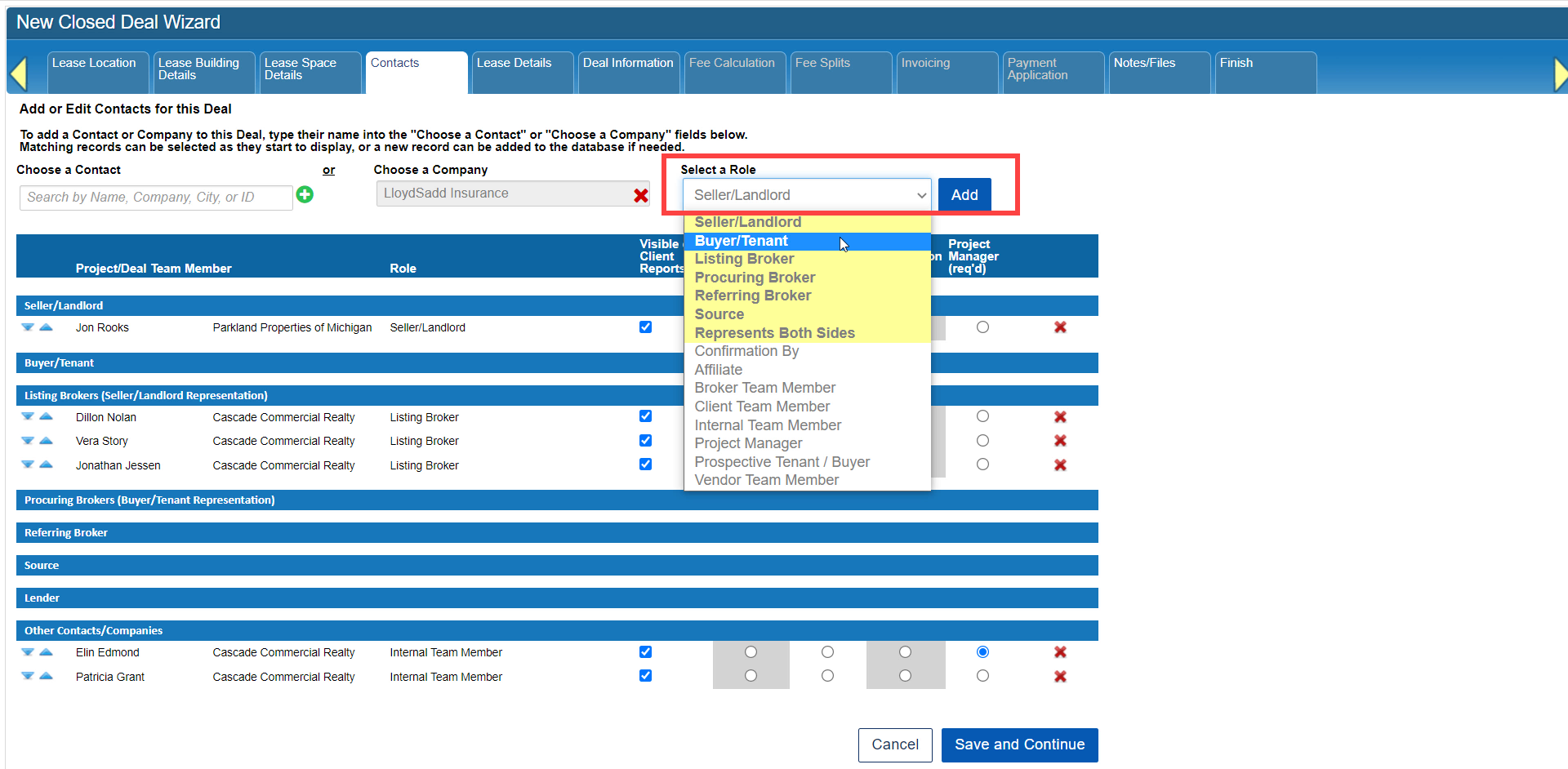Move Jonathan Jessen up in list
The image size is (1568, 769).
(x=47, y=465)
